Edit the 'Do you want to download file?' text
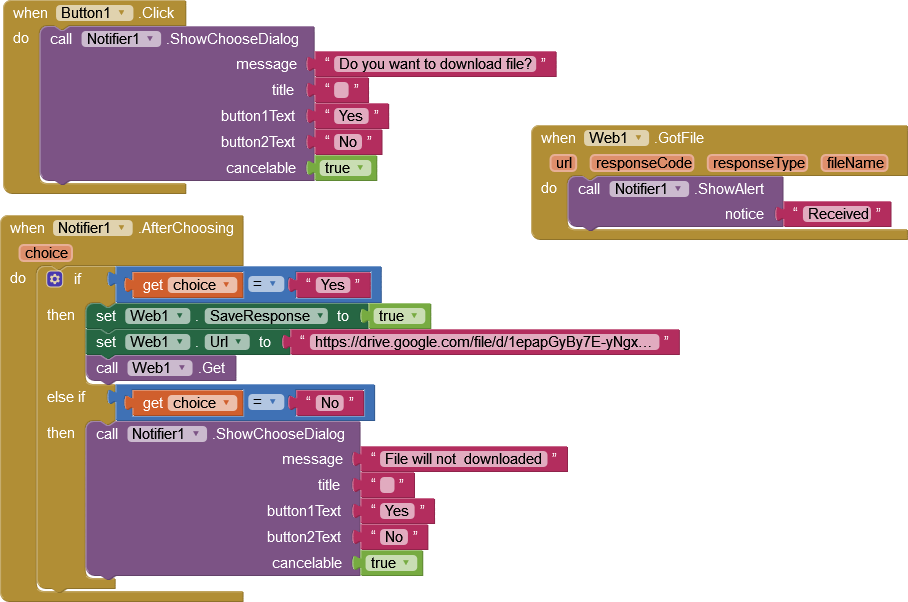The image size is (908, 602). (435, 64)
